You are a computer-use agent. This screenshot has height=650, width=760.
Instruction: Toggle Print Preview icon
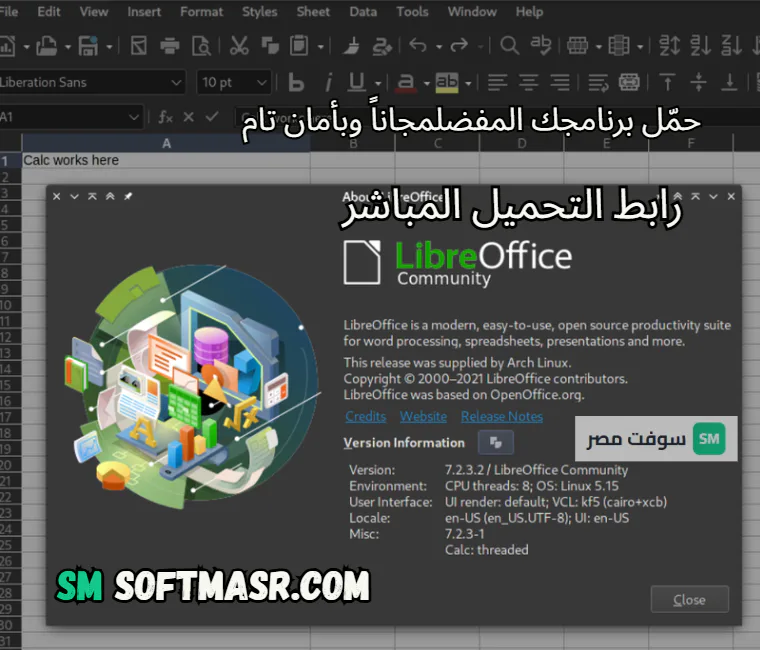[201, 46]
